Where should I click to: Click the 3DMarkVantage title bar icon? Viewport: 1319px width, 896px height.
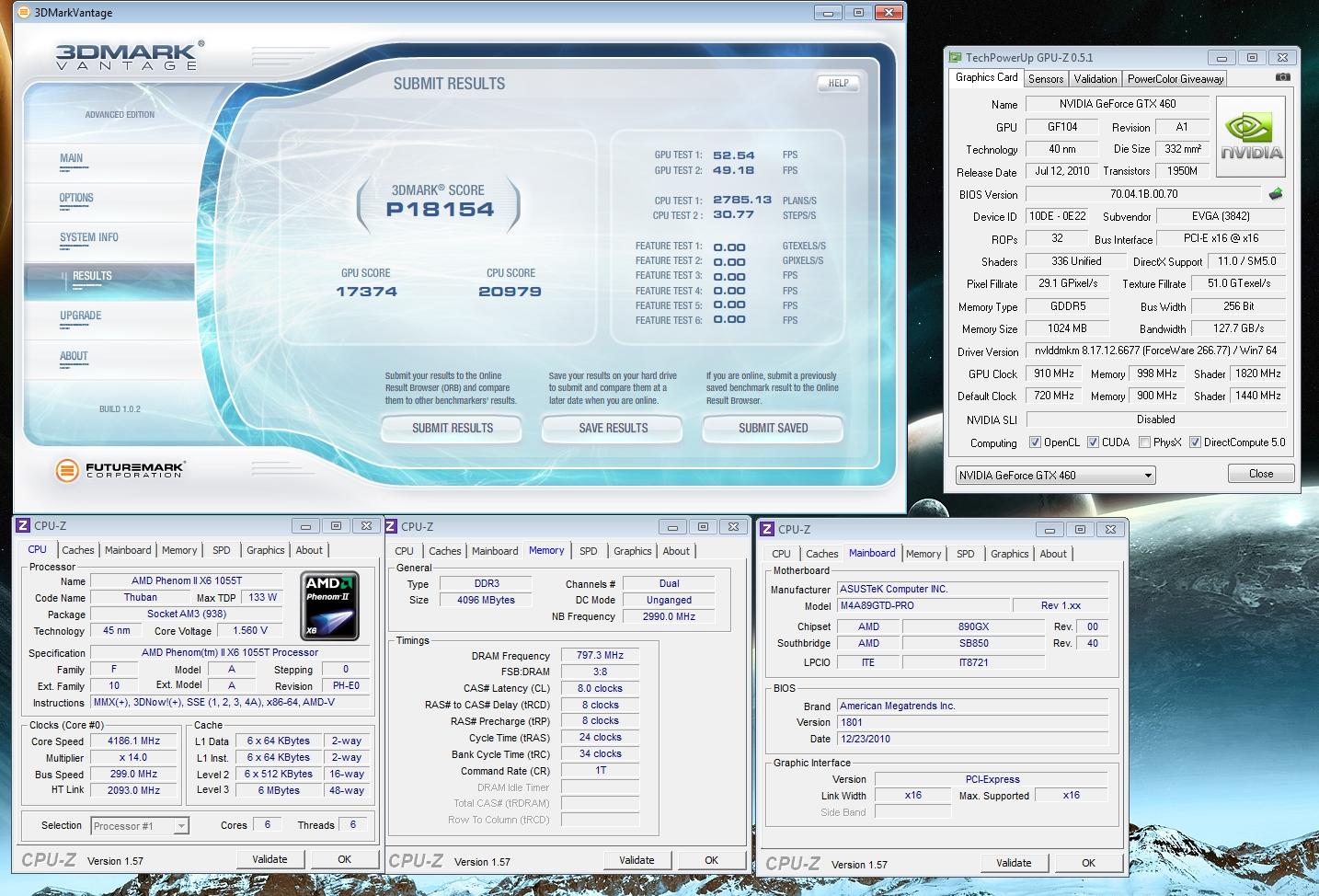click(24, 12)
